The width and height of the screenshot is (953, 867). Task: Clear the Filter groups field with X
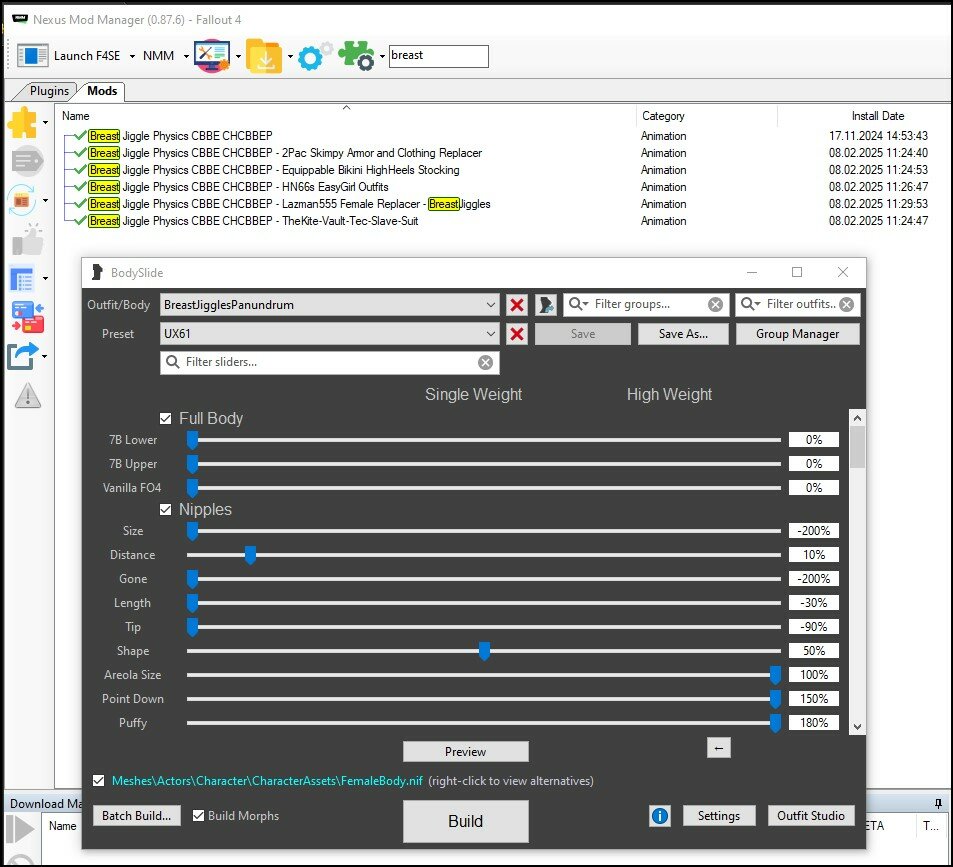(x=715, y=304)
